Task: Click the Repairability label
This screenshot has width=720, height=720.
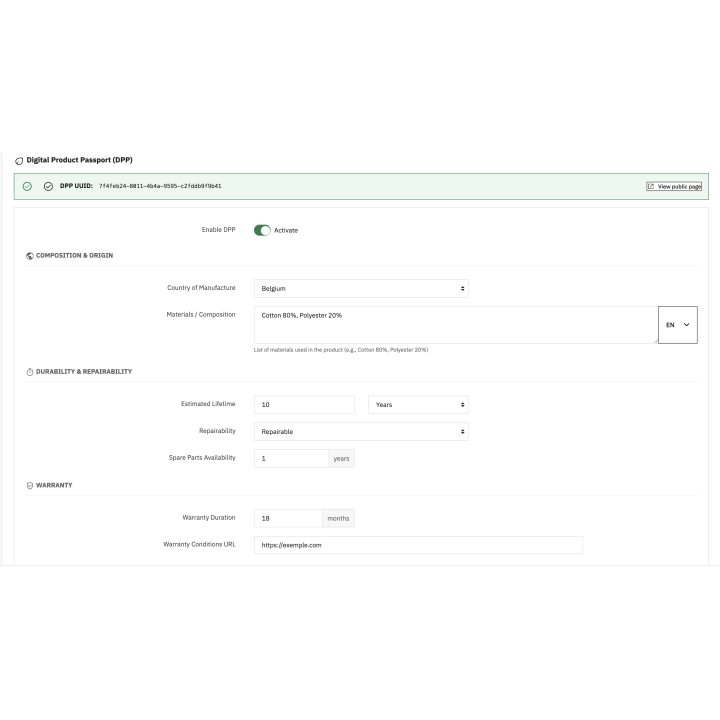Action: tap(217, 431)
